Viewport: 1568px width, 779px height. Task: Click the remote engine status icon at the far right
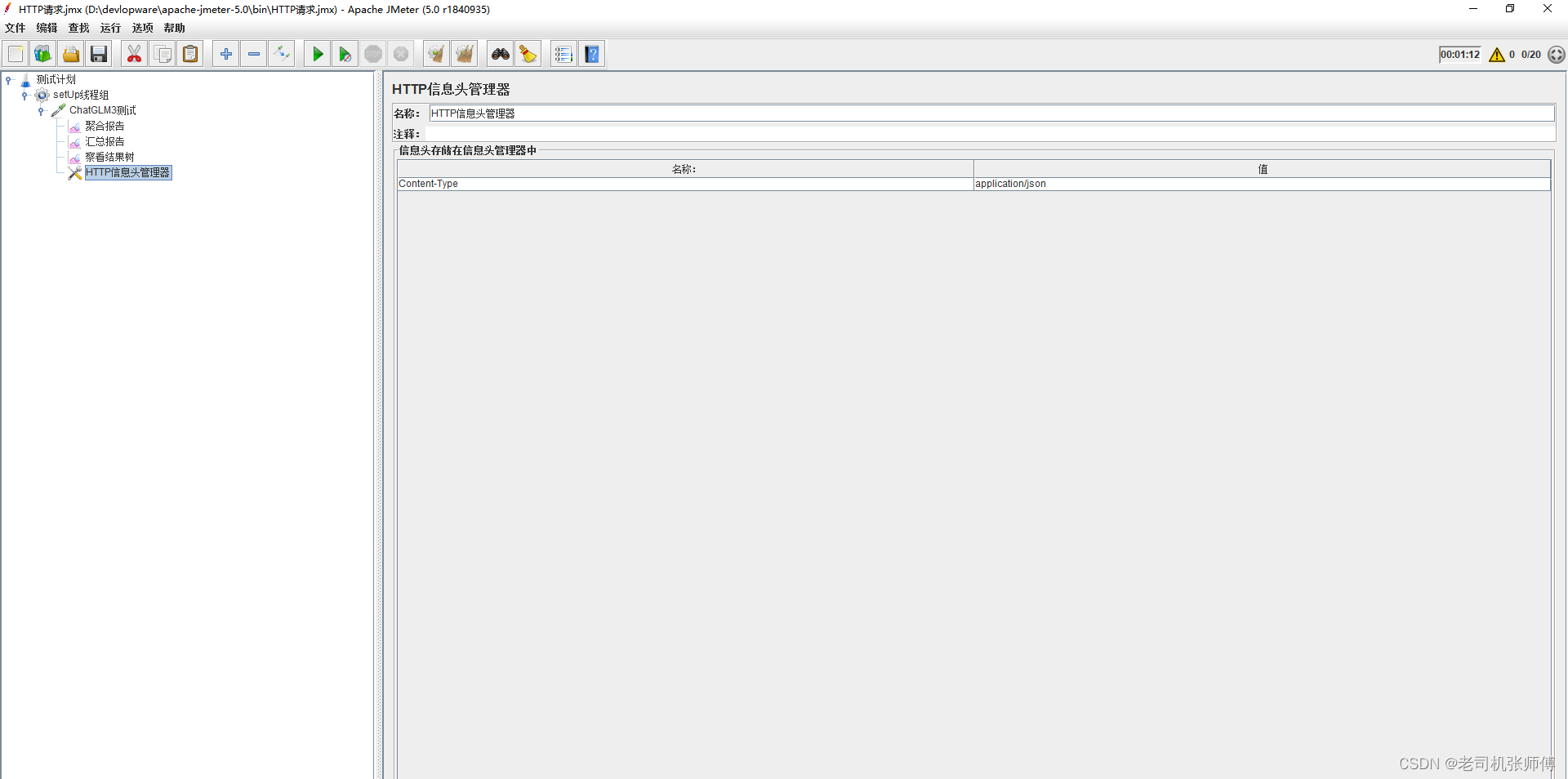coord(1557,55)
